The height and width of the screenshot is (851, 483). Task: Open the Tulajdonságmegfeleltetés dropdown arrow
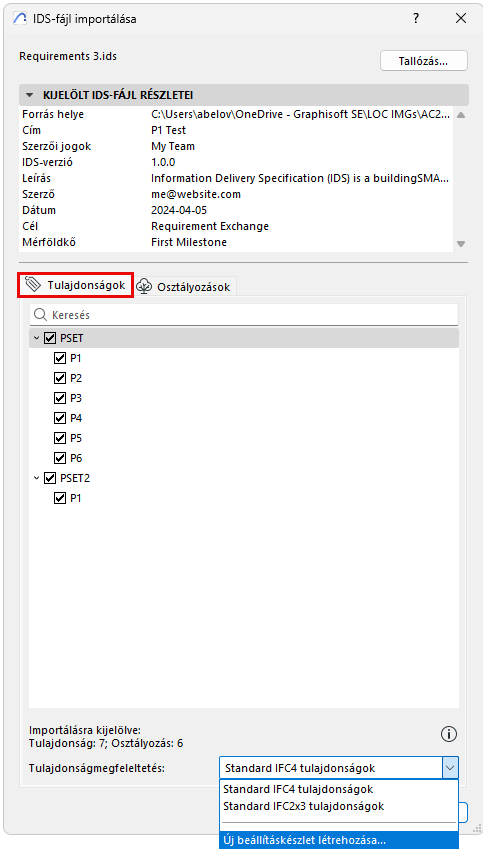pyautogui.click(x=450, y=768)
